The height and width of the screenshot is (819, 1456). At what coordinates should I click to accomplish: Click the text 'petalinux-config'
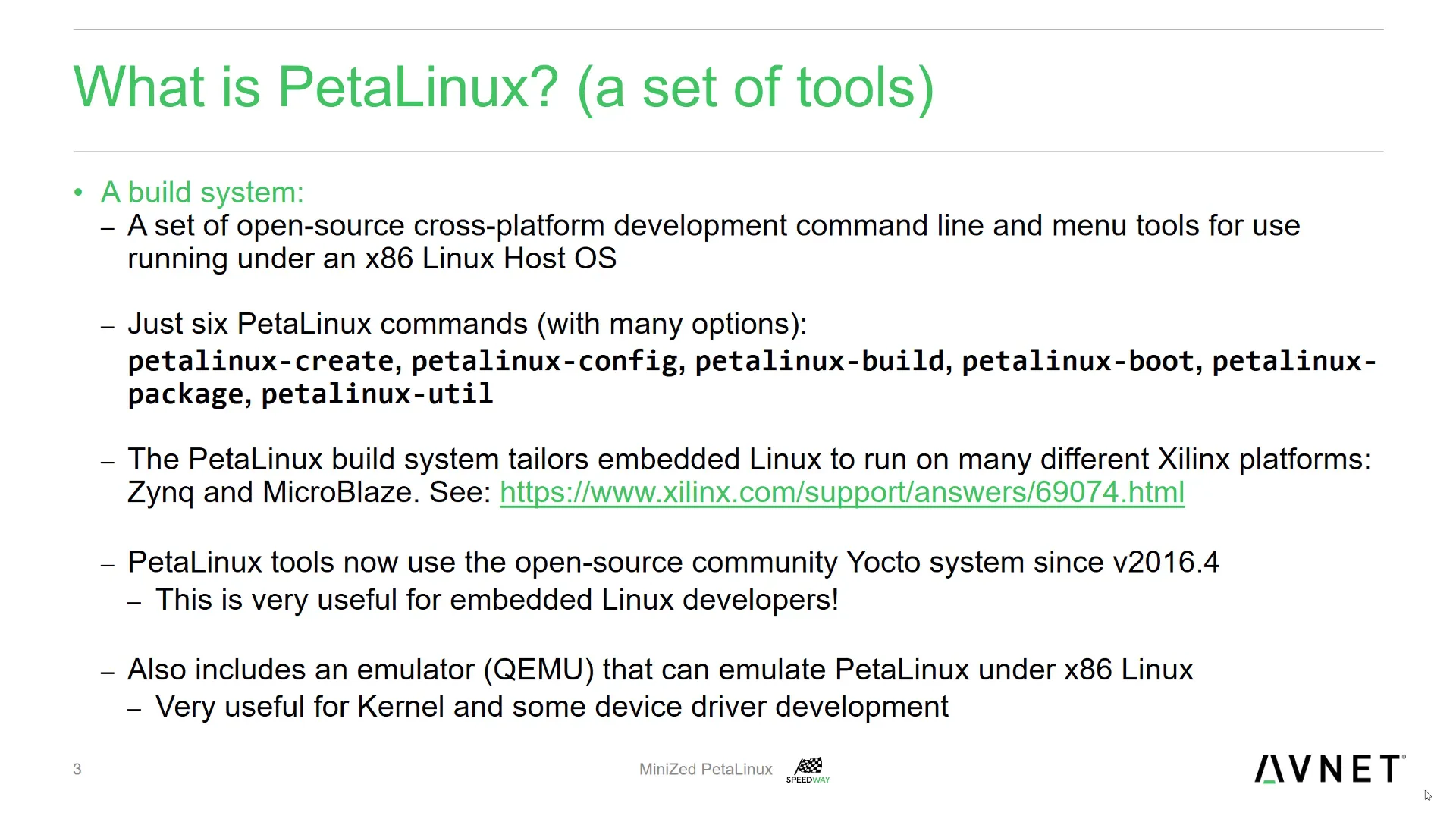tap(544, 361)
